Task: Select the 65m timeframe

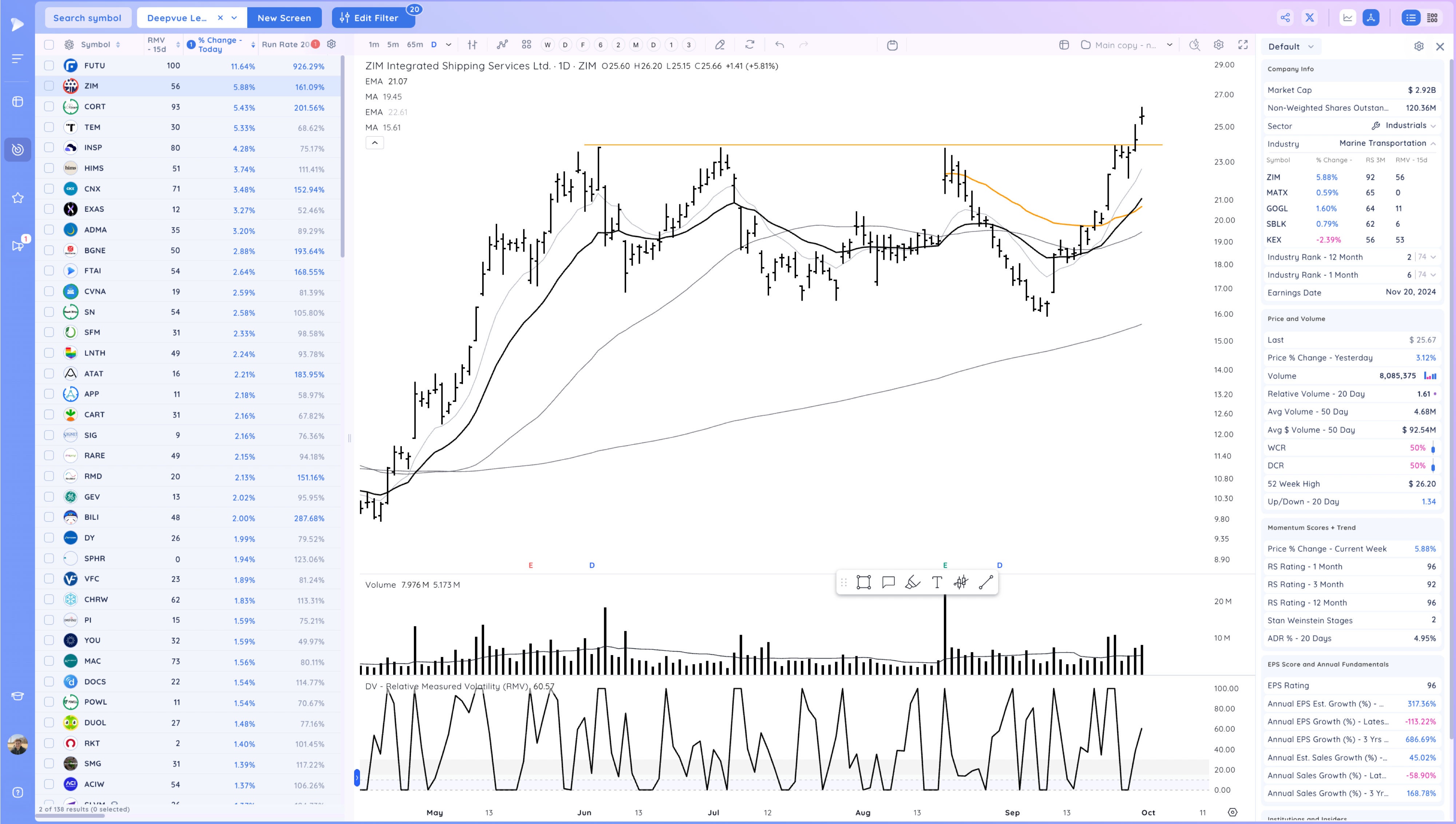Action: [415, 45]
